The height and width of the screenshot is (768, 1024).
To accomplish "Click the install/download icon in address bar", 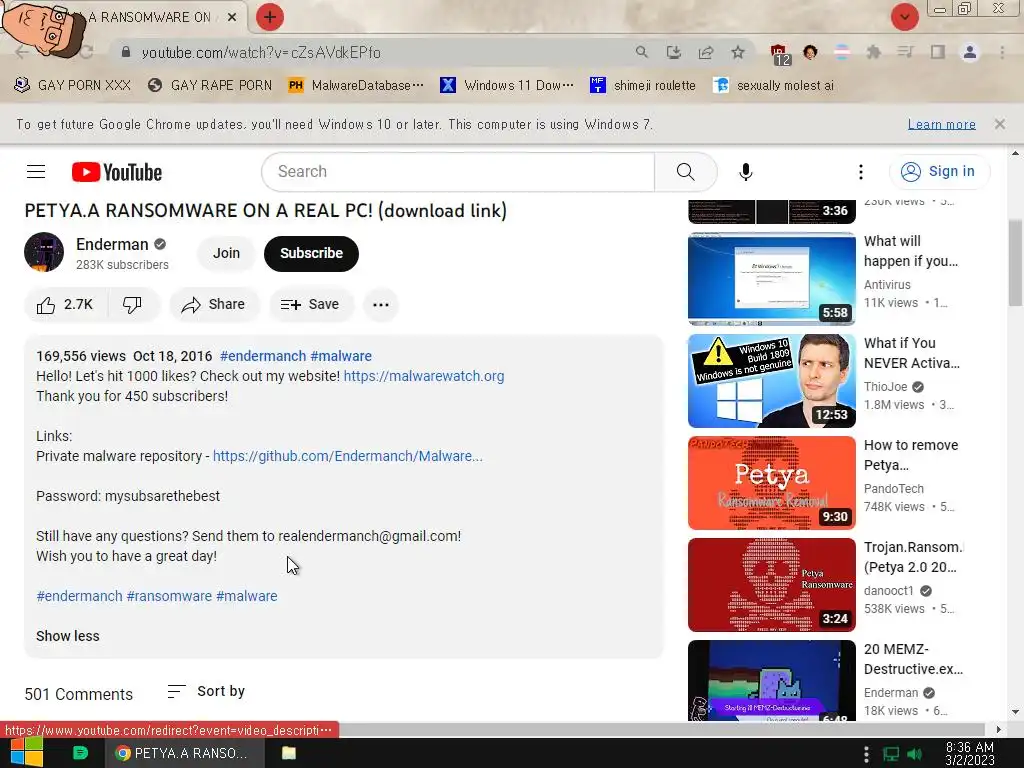I will point(674,52).
